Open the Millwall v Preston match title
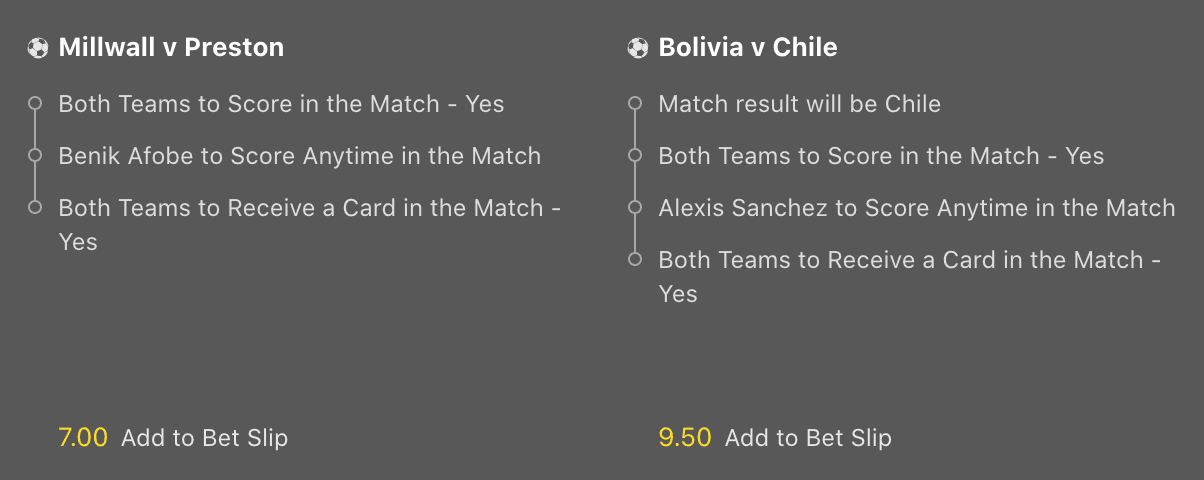Screen dimensions: 1204x480 pyautogui.click(x=171, y=47)
